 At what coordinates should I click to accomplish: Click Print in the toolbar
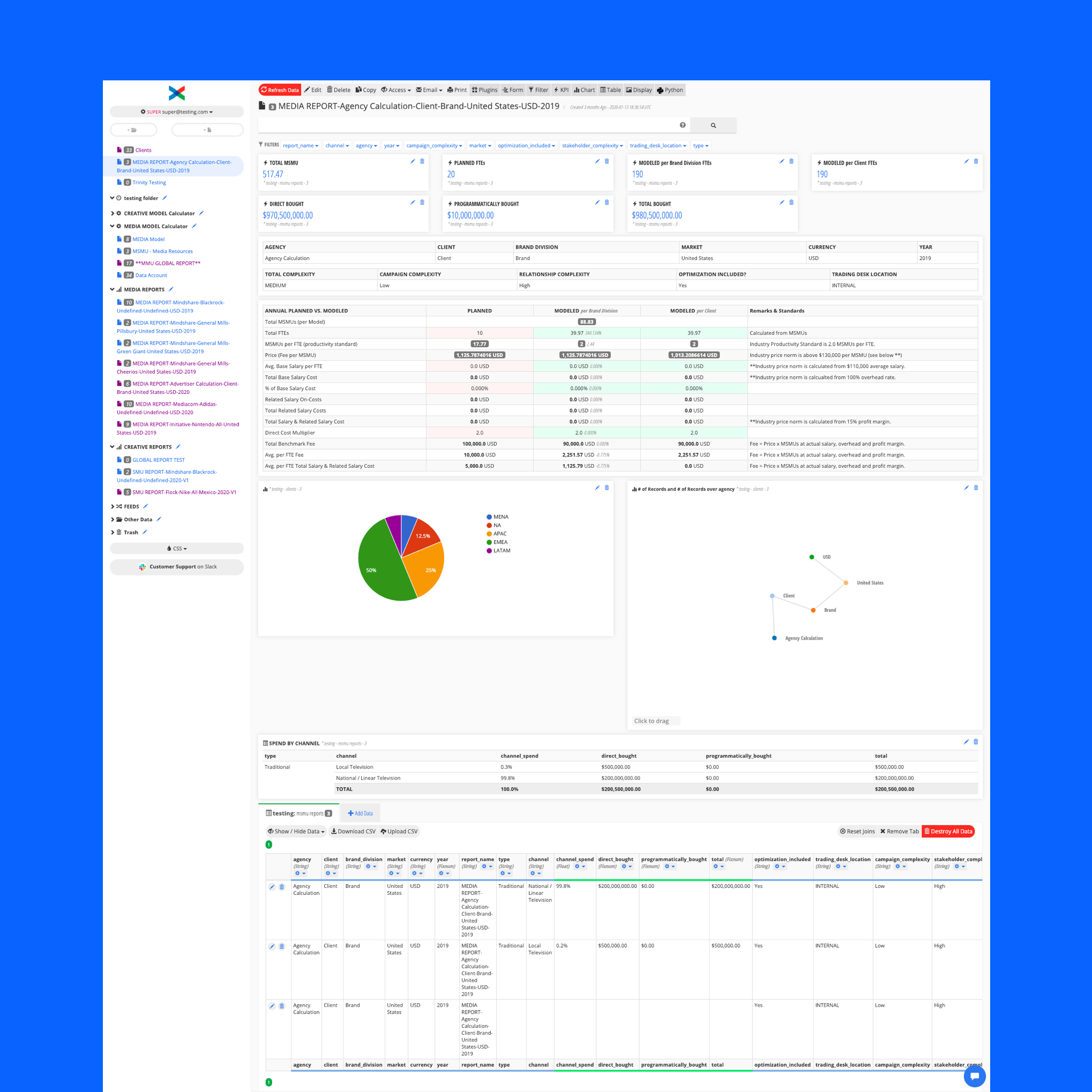(x=457, y=90)
